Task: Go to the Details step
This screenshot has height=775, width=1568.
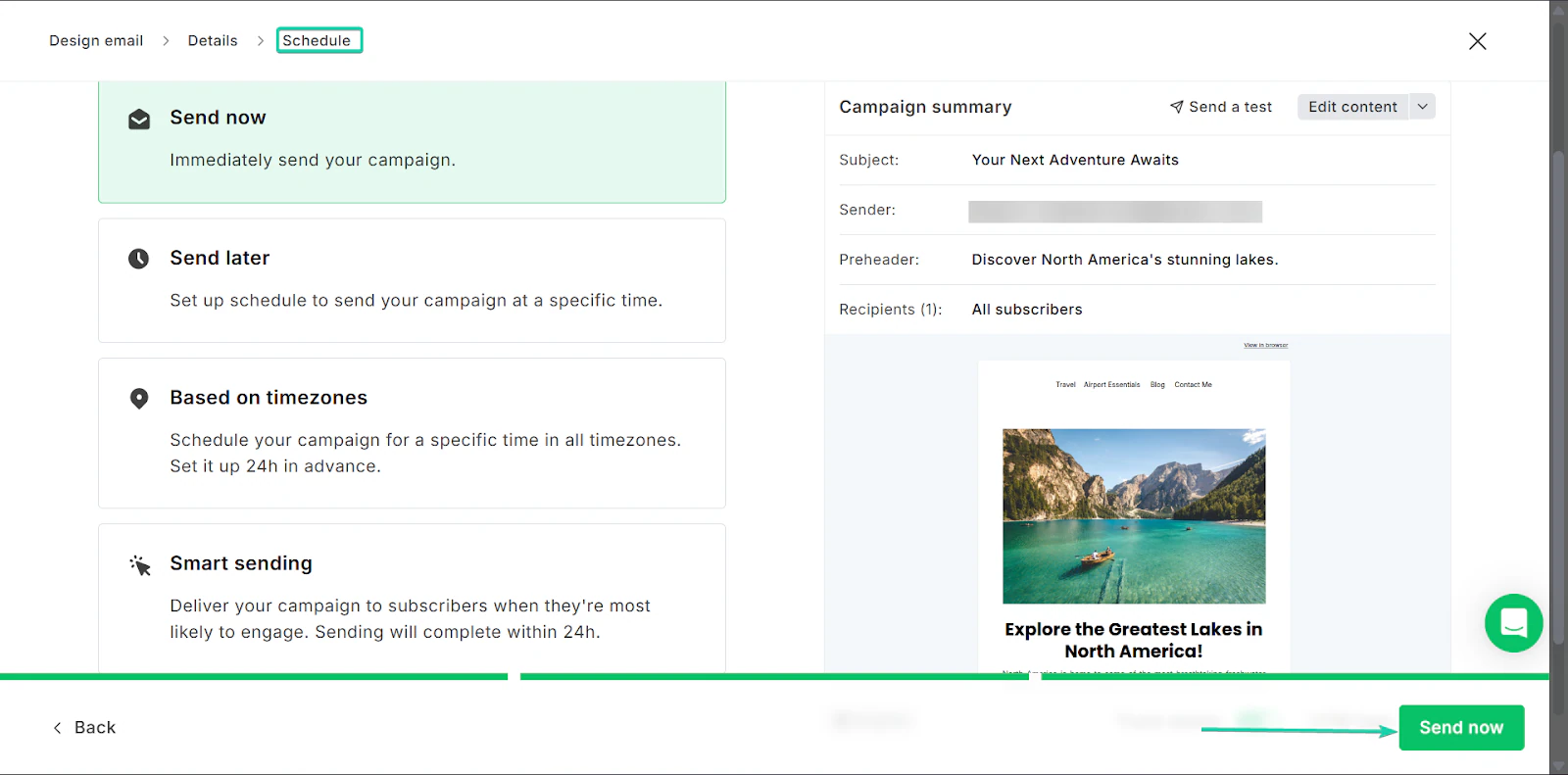Action: coord(213,40)
